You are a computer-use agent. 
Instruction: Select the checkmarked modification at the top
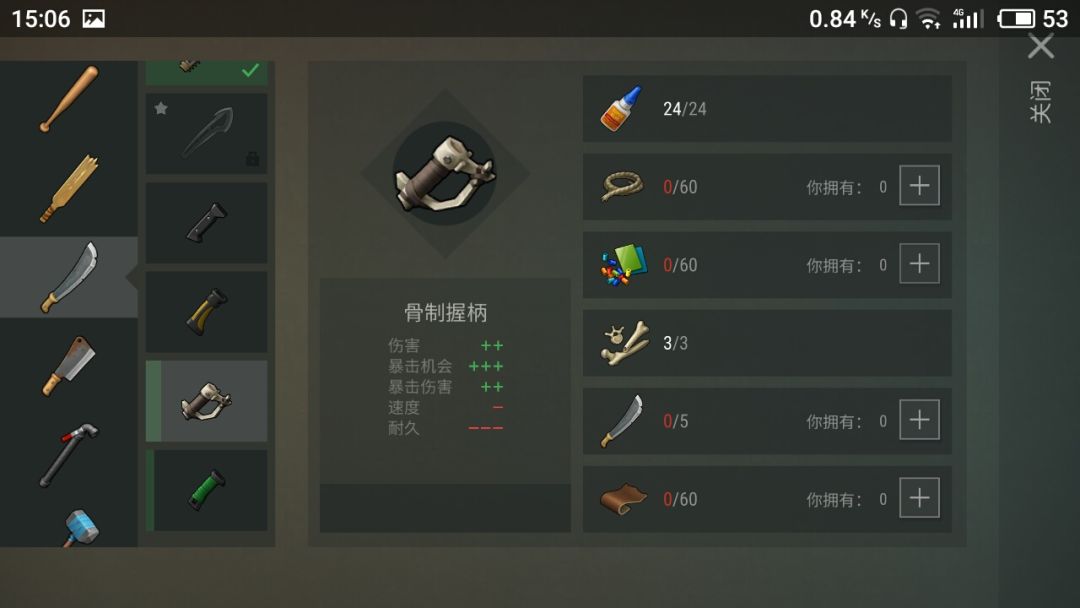(x=207, y=72)
